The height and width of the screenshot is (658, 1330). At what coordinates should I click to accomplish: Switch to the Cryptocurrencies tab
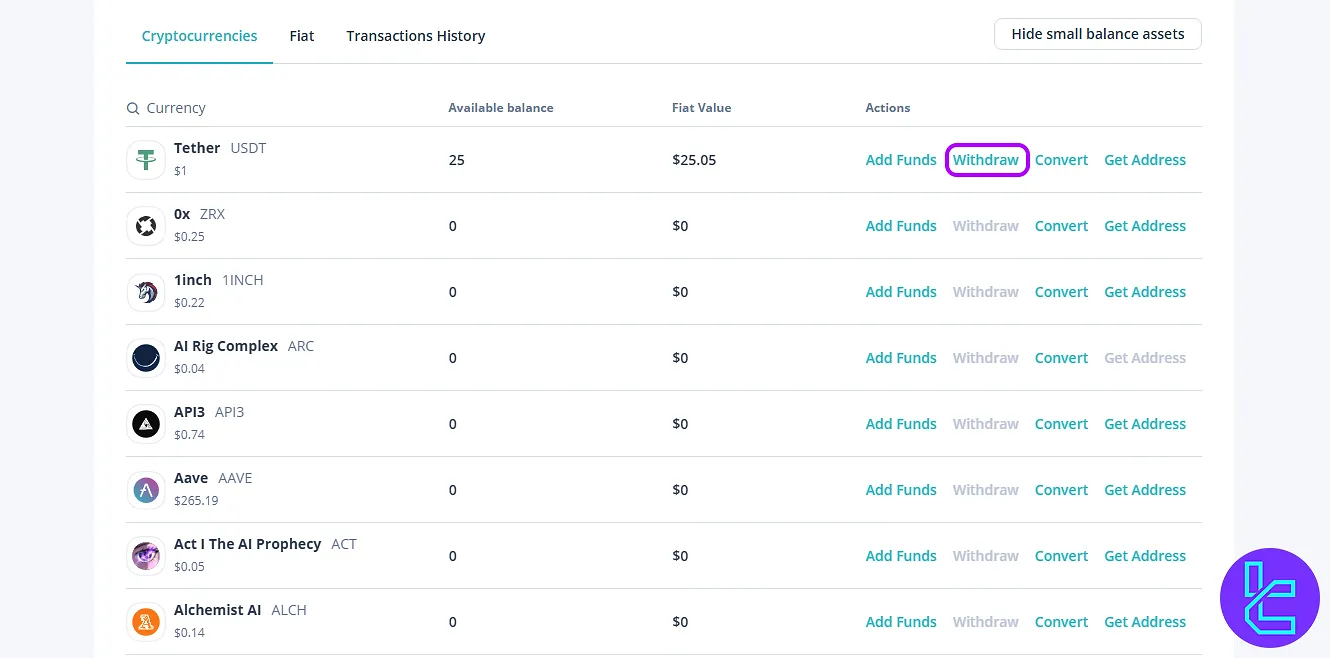199,36
